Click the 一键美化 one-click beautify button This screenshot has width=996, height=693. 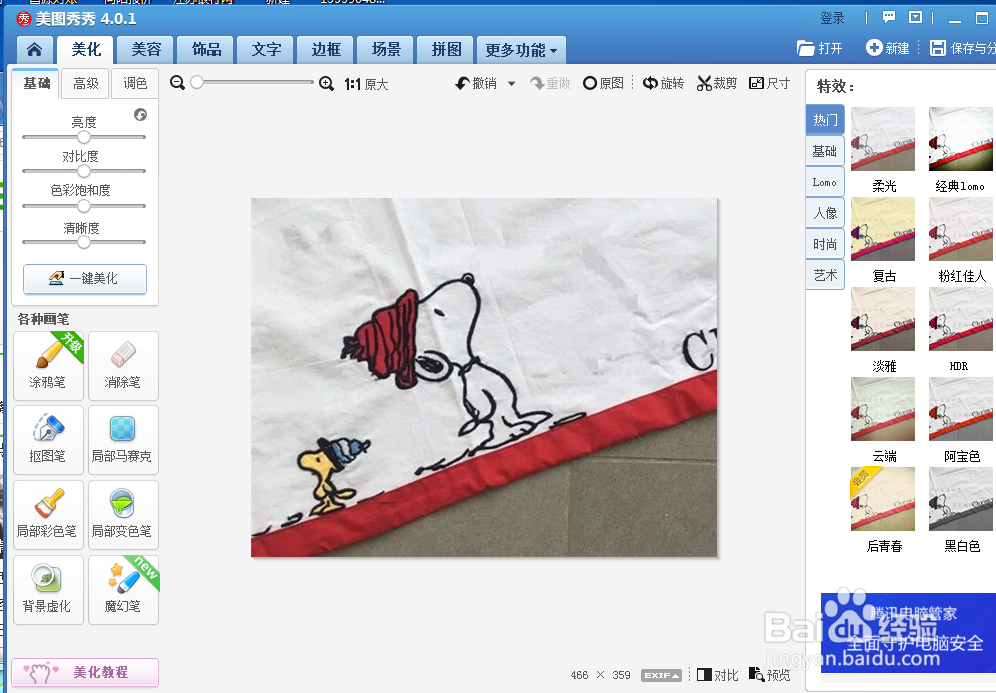click(x=85, y=279)
